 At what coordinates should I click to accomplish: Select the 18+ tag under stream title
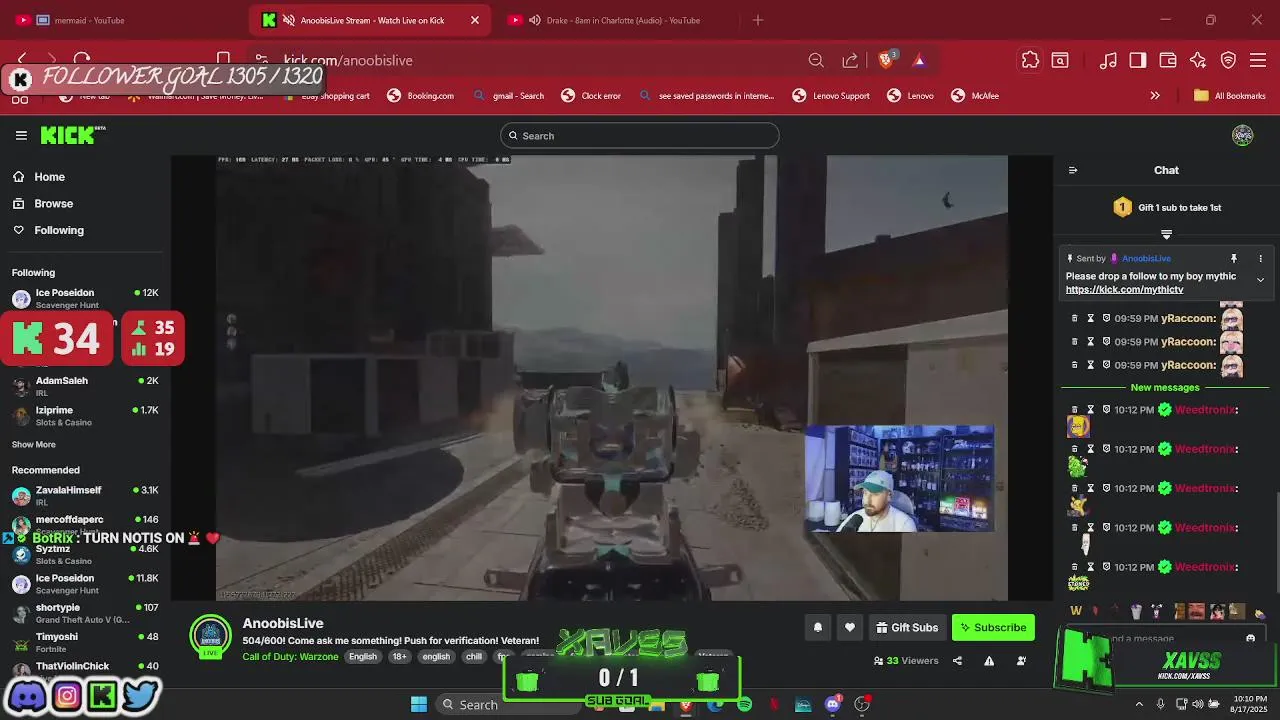click(400, 656)
